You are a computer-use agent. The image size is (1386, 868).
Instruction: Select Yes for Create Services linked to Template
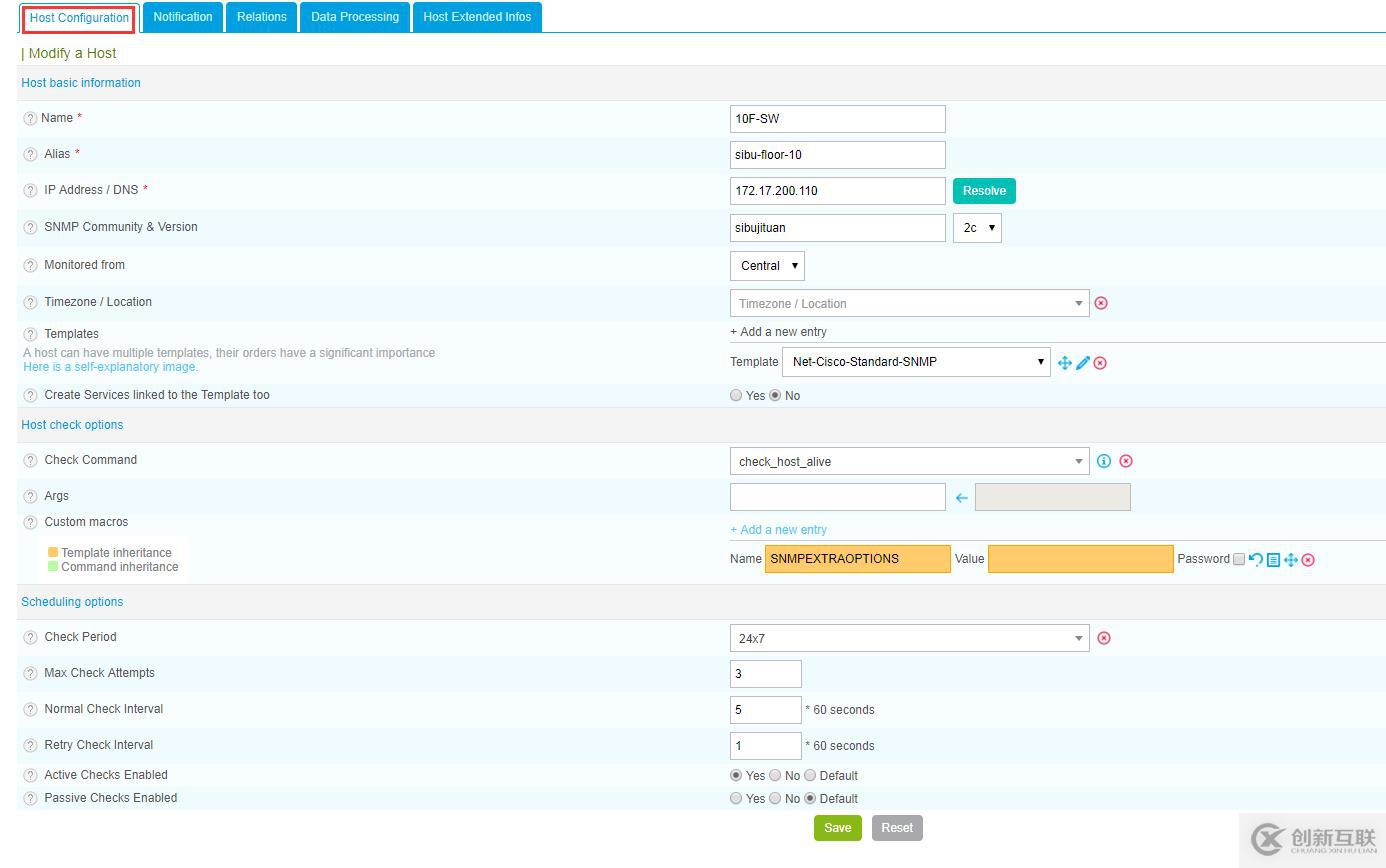[736, 395]
